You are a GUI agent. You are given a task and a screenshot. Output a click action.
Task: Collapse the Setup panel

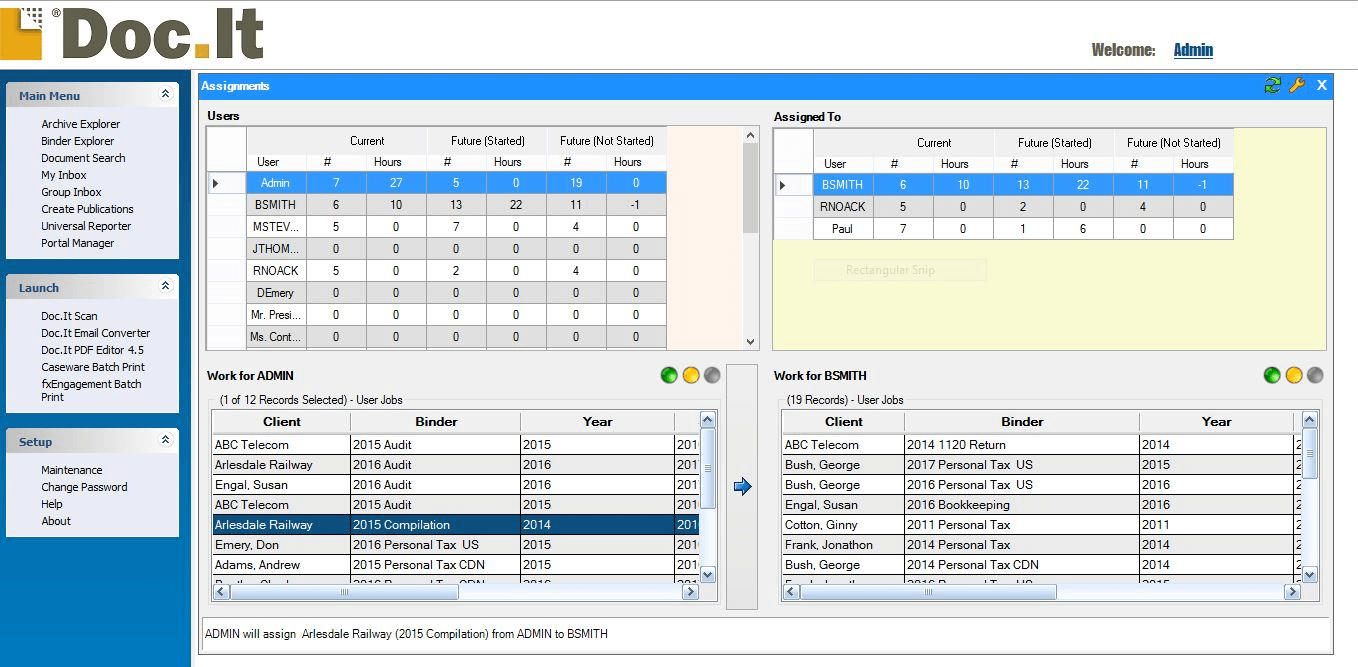click(165, 441)
